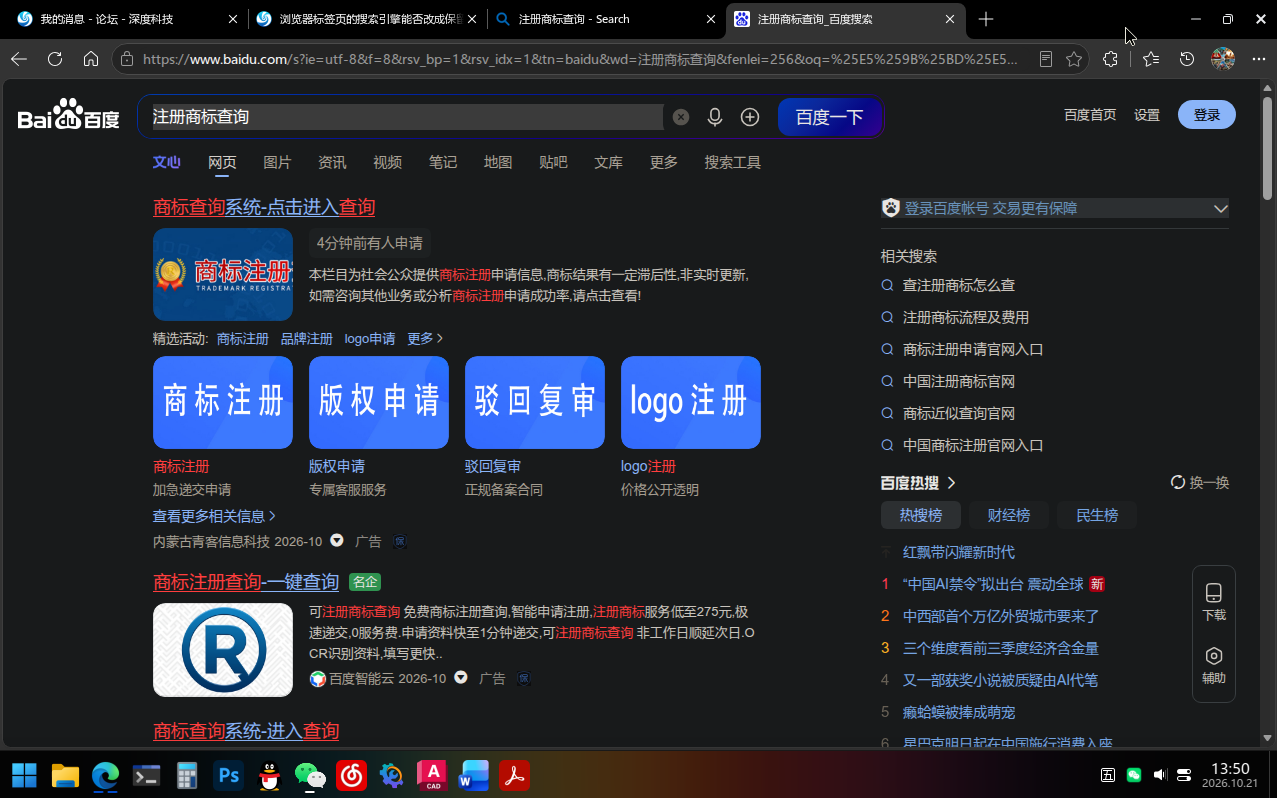Image resolution: width=1277 pixels, height=798 pixels.
Task: Expand 查看更多相关信息 link
Action: pyautogui.click(x=215, y=516)
